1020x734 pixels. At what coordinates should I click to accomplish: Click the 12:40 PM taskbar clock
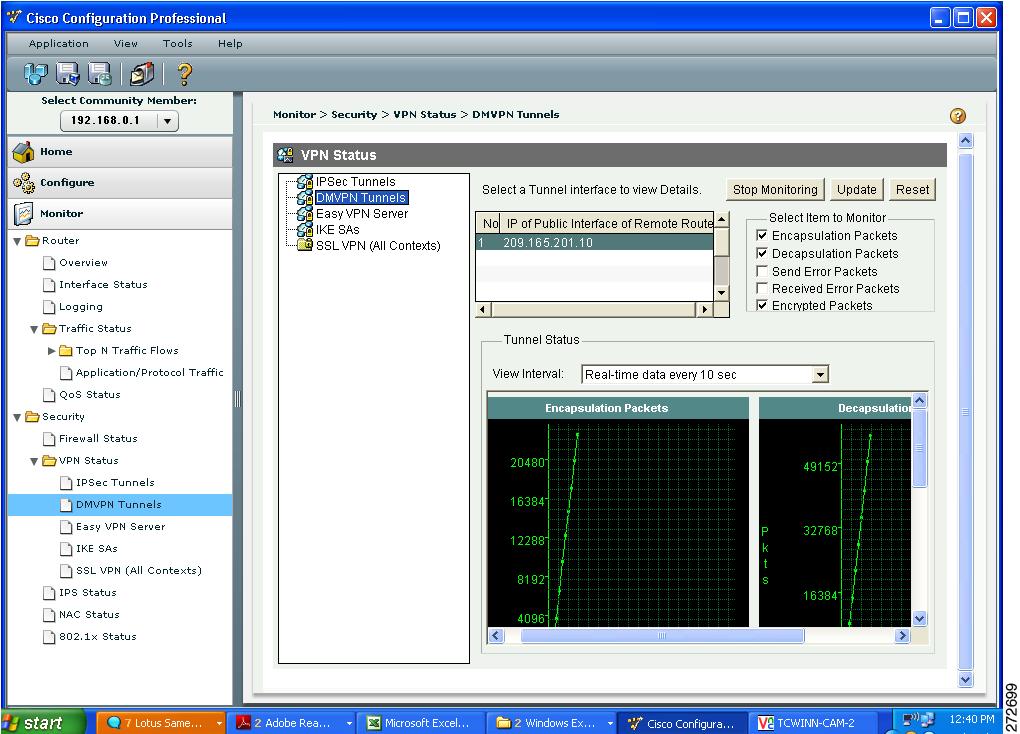click(971, 720)
